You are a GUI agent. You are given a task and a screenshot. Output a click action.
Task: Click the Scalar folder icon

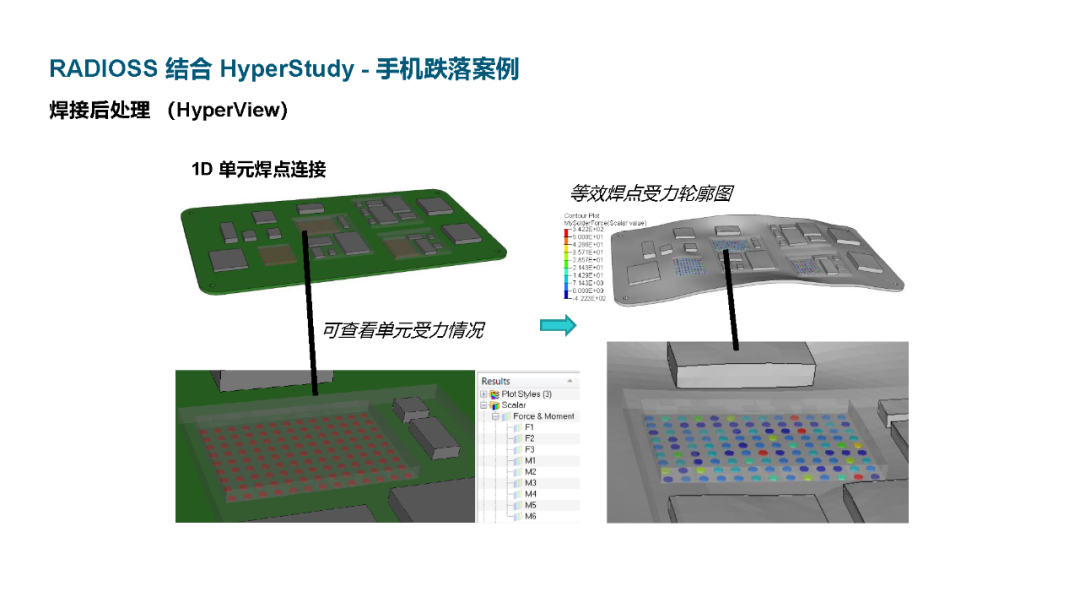click(495, 406)
